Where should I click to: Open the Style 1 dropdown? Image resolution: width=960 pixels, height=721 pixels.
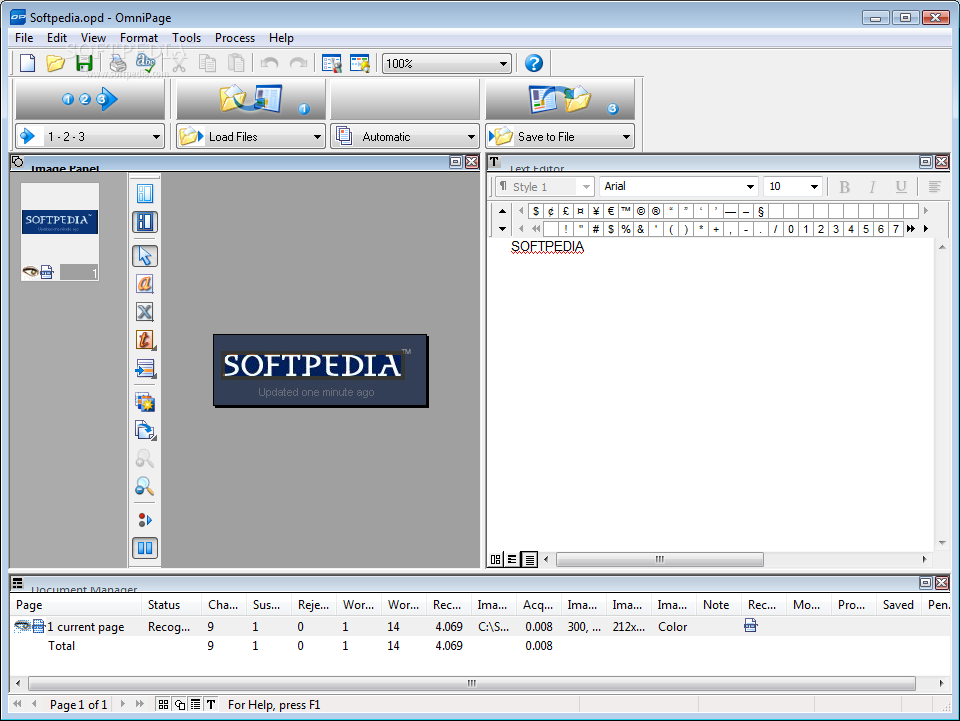tap(587, 187)
